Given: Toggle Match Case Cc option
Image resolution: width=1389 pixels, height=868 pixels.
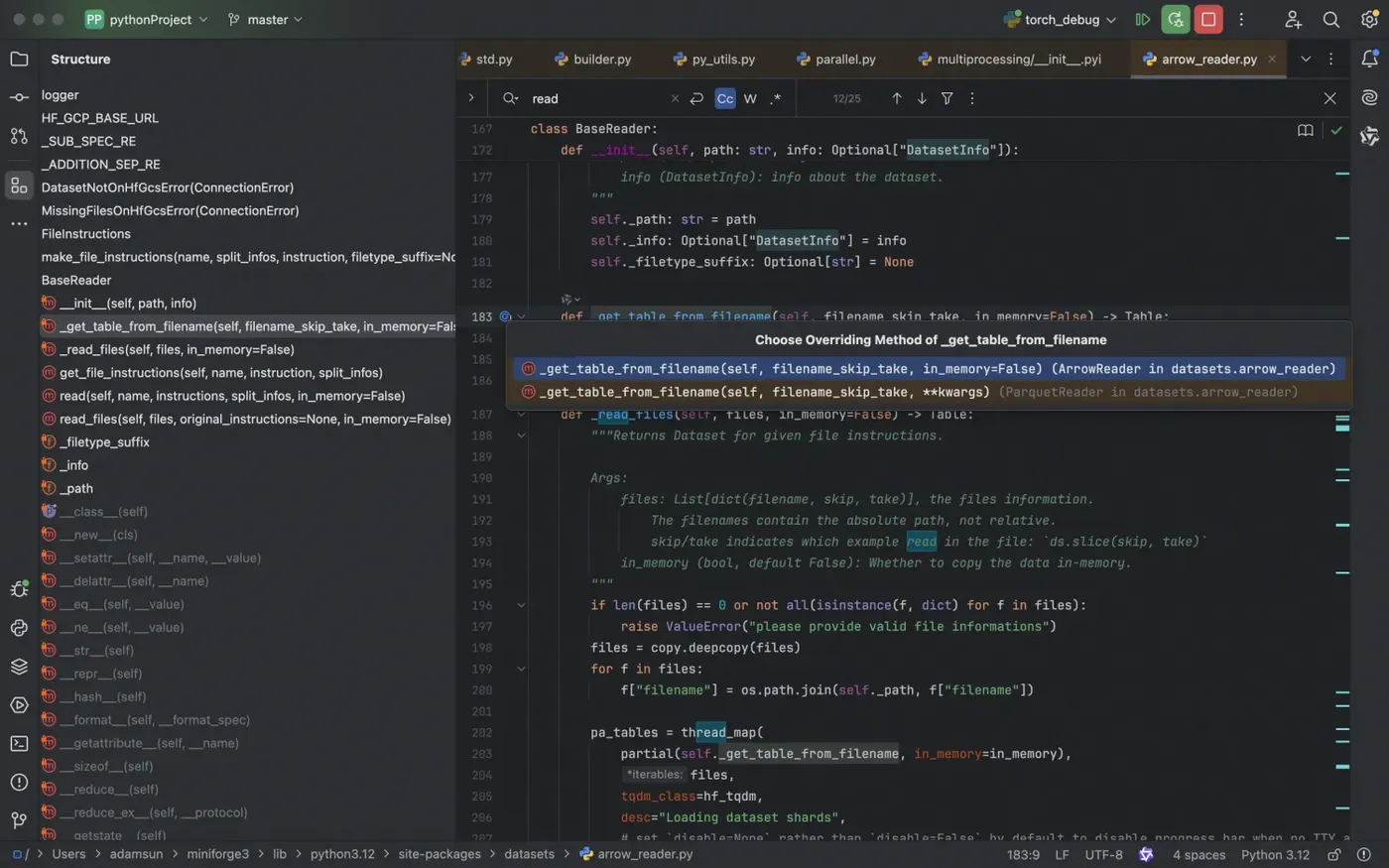Looking at the screenshot, I should (x=725, y=98).
